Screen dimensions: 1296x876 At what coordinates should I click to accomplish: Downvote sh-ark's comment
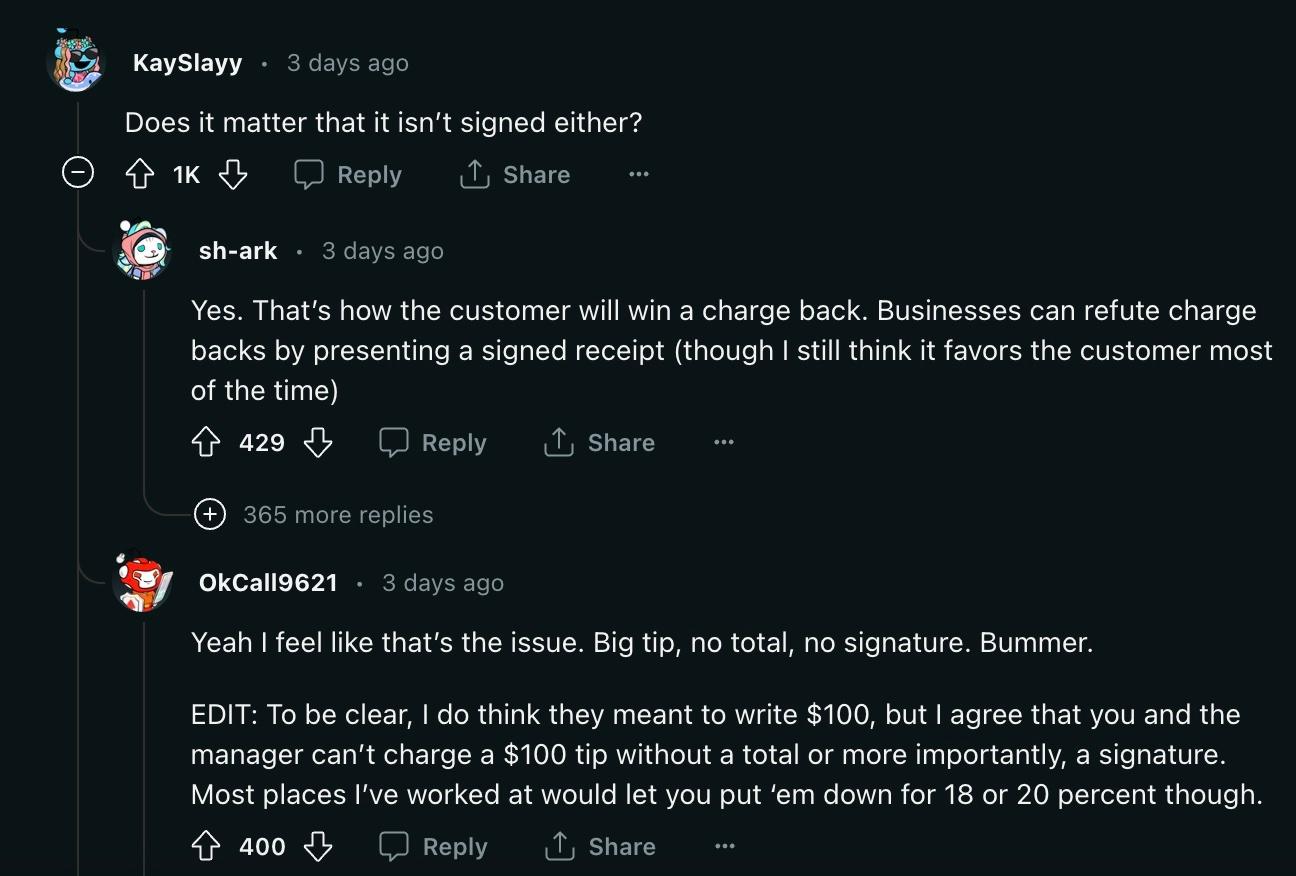[x=318, y=442]
